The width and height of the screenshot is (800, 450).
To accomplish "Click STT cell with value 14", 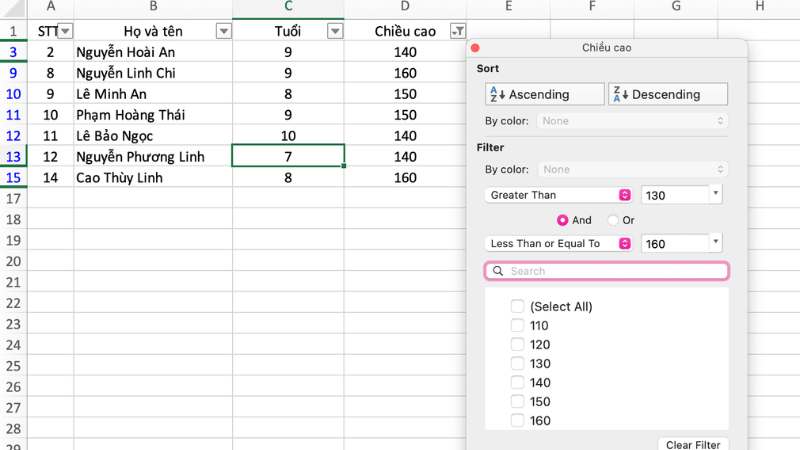I will (x=51, y=178).
